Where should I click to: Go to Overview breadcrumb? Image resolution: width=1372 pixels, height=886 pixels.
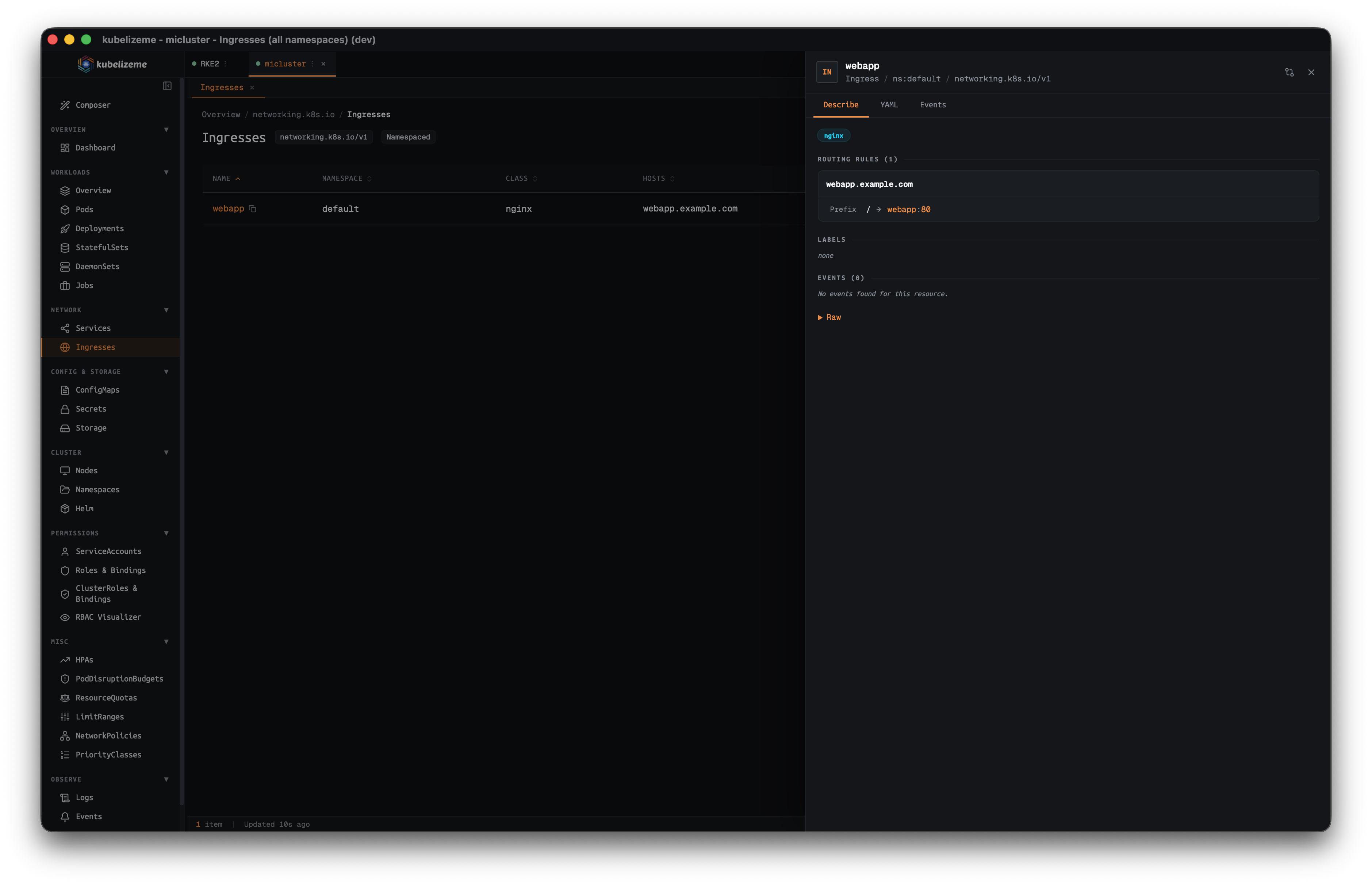click(221, 114)
